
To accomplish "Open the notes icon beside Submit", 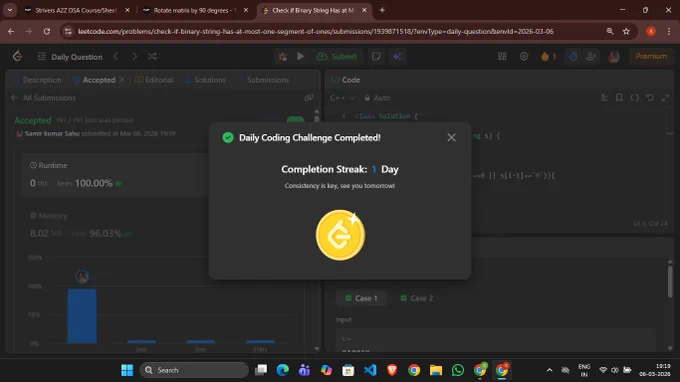I will [x=376, y=56].
